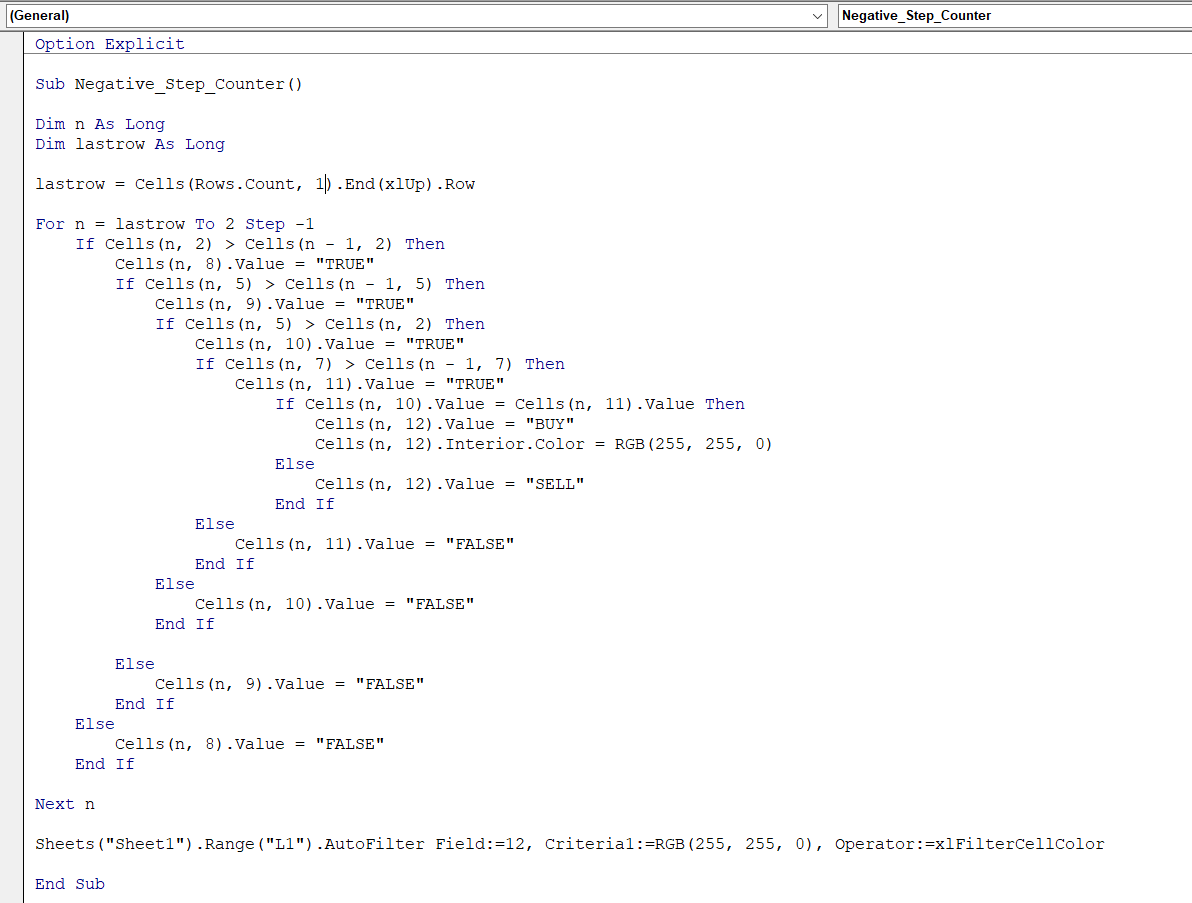Click the "Next n" statement
Viewport: 1192px width, 903px height.
[65, 804]
